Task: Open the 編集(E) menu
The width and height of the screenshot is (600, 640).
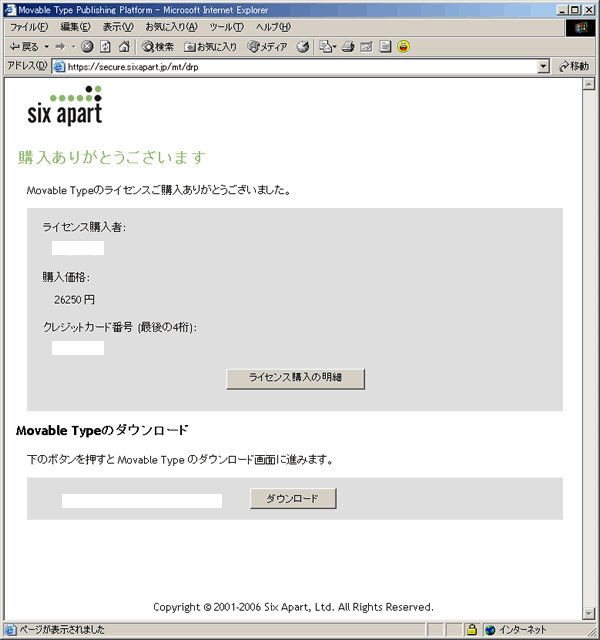Action: click(76, 27)
